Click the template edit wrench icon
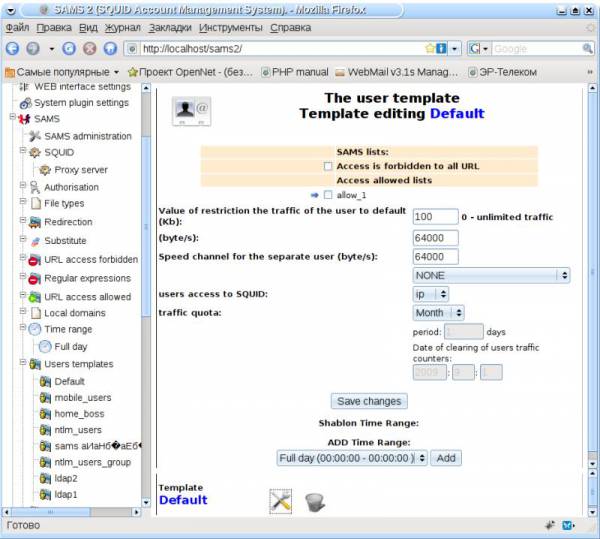The image size is (600, 539). (x=280, y=501)
